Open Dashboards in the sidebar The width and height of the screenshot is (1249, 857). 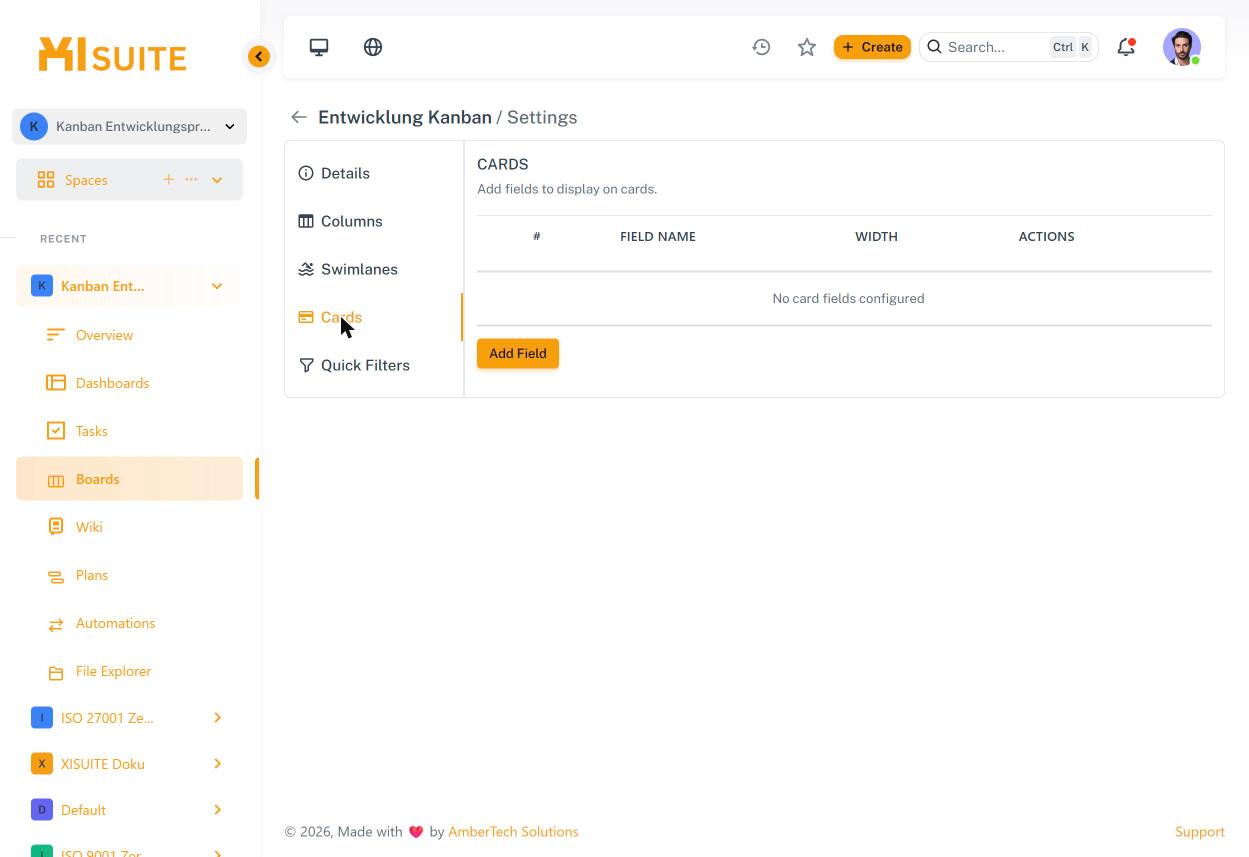129,383
